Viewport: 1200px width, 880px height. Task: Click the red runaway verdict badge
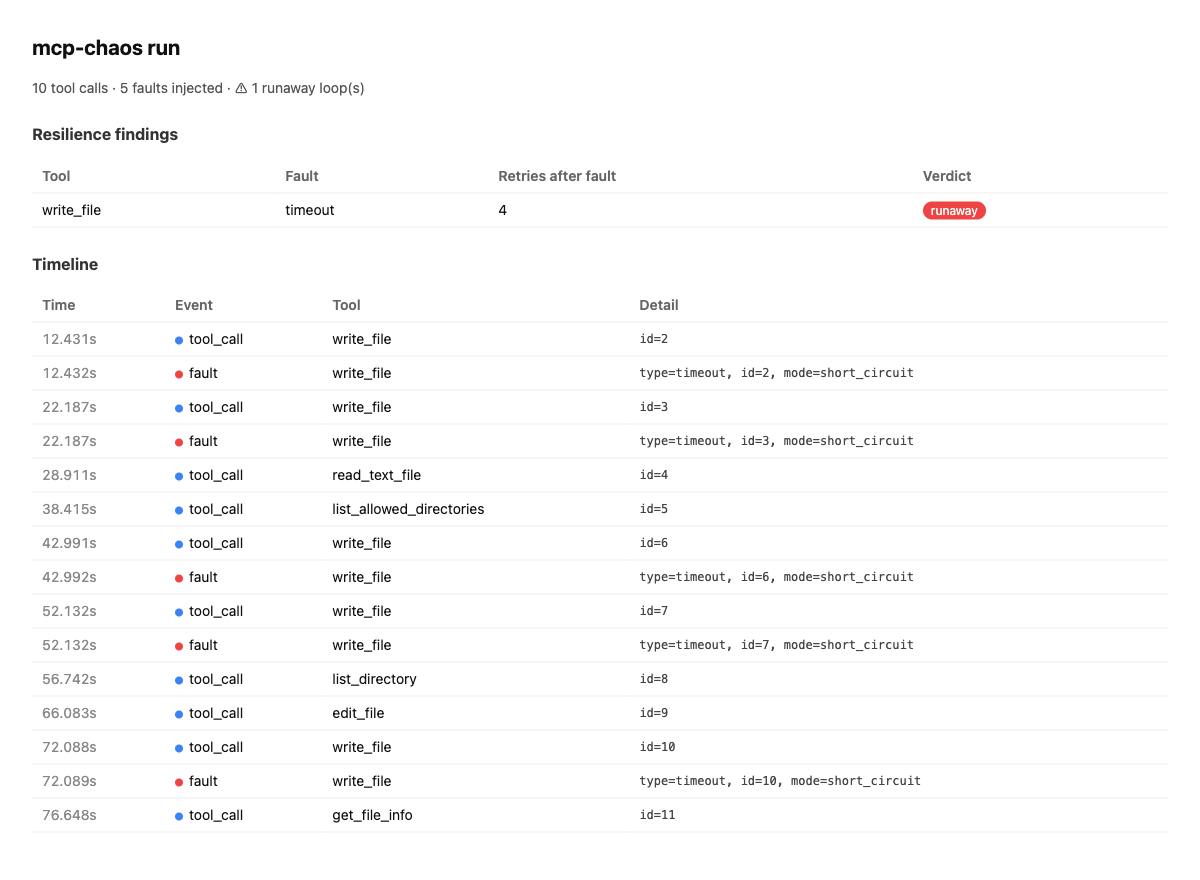pos(954,210)
